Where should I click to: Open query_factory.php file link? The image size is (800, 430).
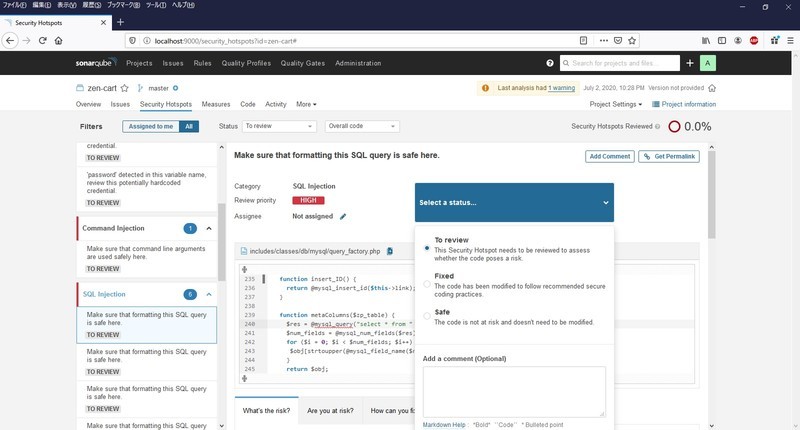click(x=315, y=251)
